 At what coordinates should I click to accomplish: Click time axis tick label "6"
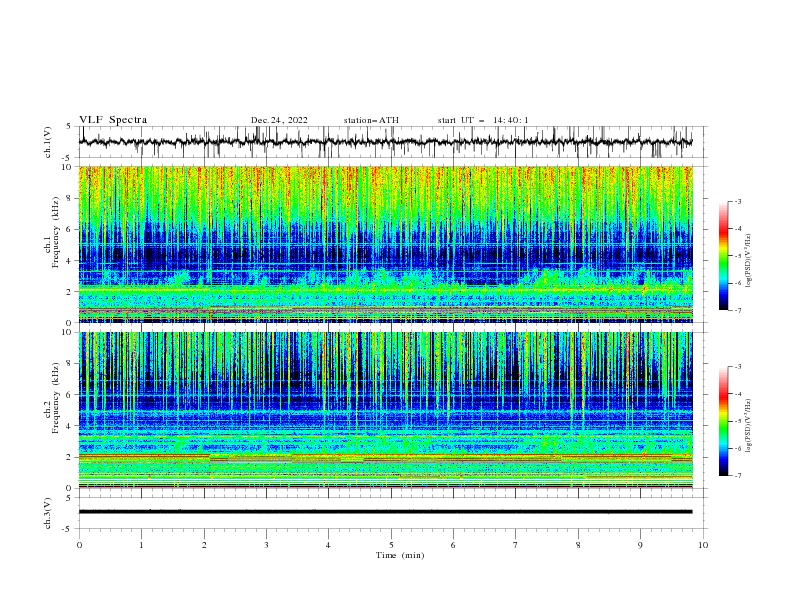[453, 545]
